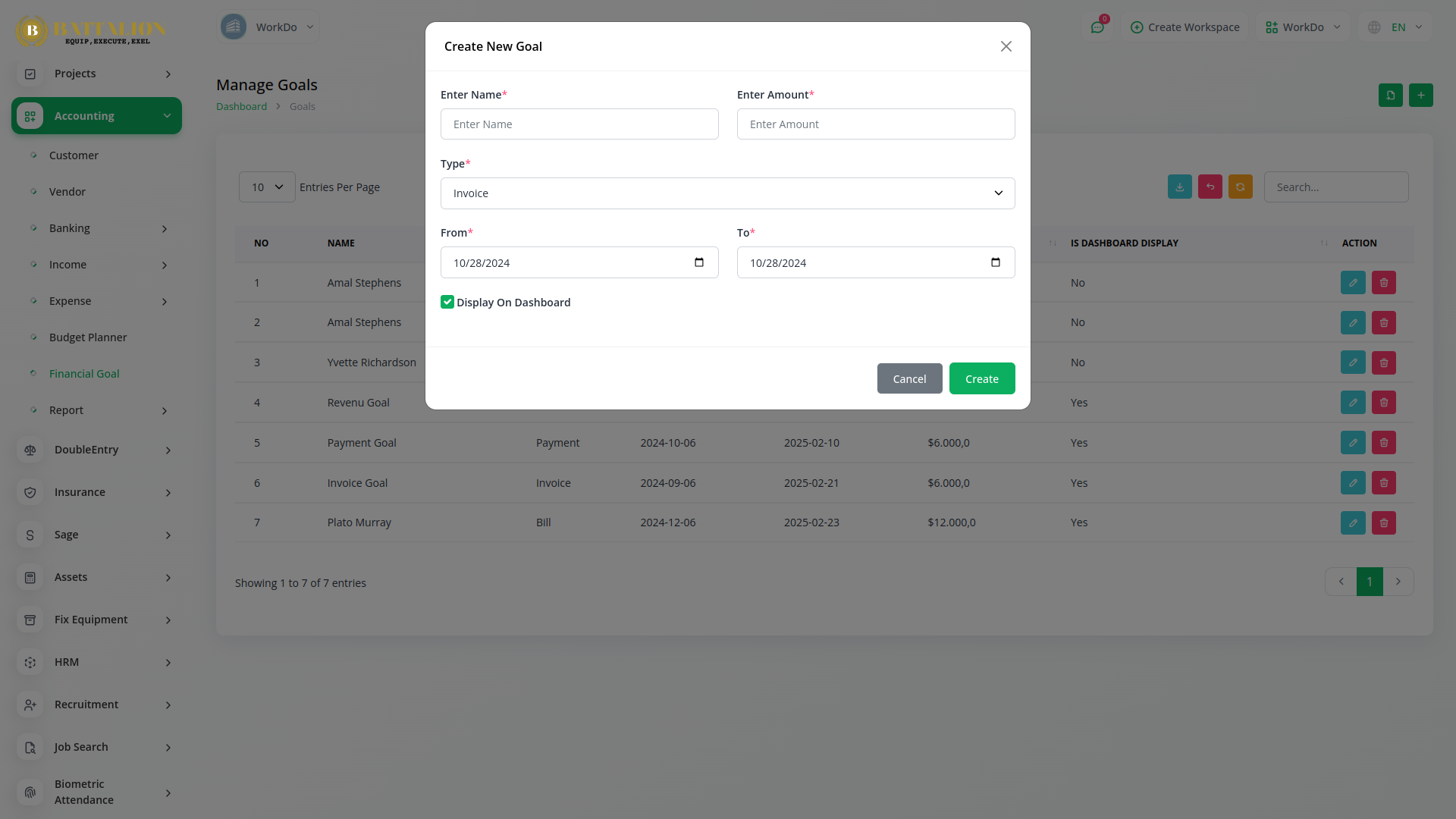Uncheck Display On Dashboard checkbox

click(x=447, y=303)
